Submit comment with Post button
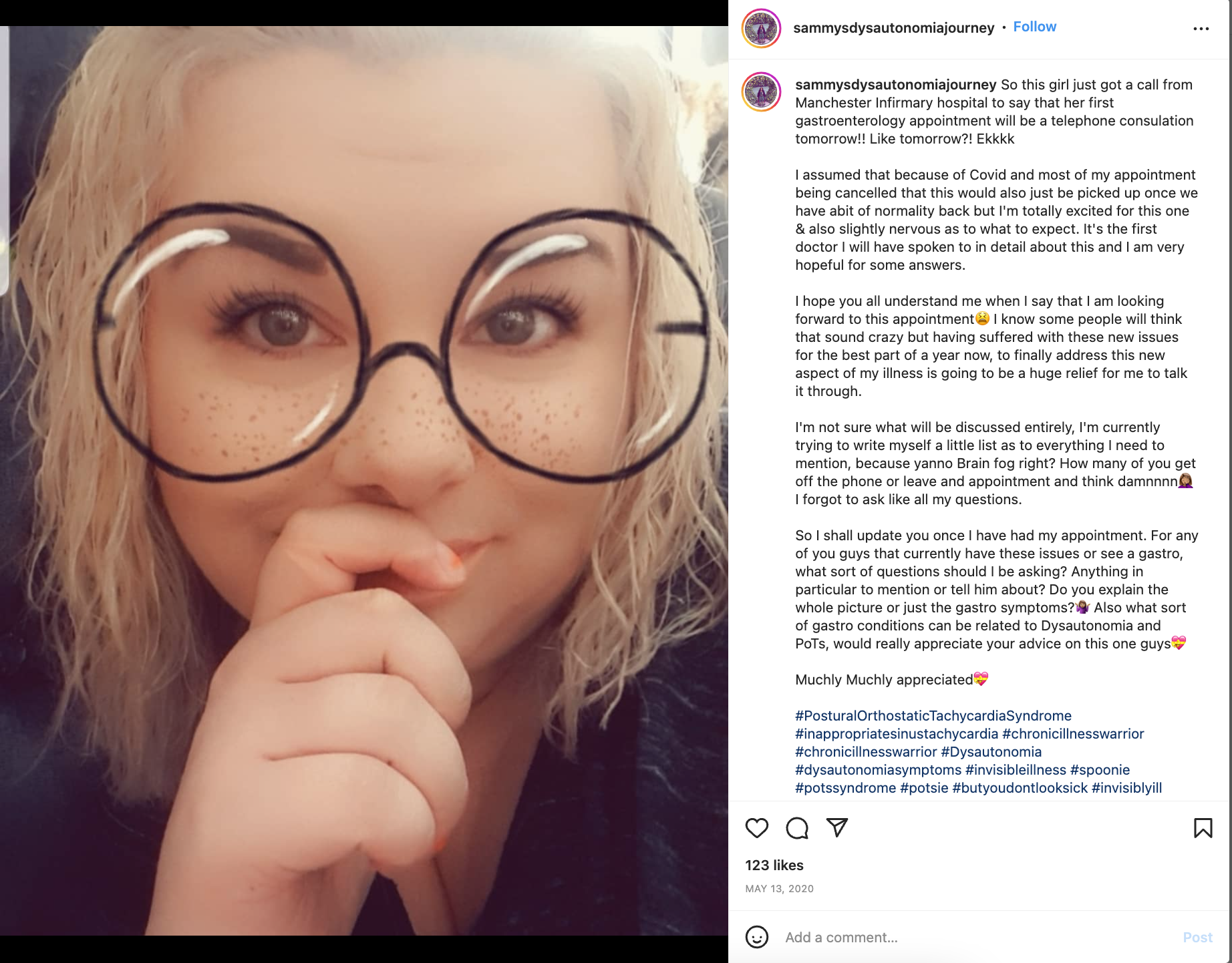The image size is (1232, 963). [1197, 938]
